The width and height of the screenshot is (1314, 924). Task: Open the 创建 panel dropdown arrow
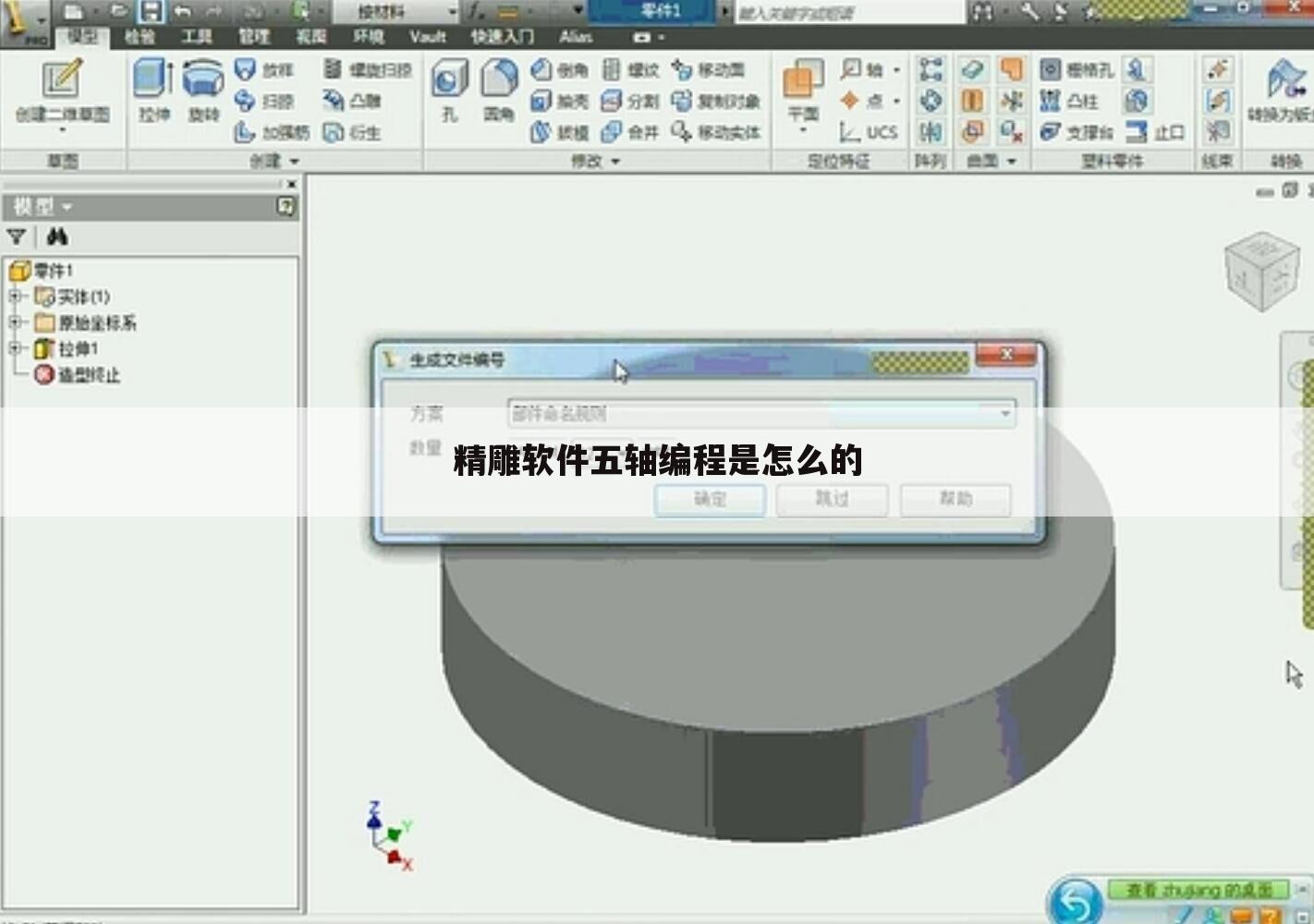tap(295, 161)
